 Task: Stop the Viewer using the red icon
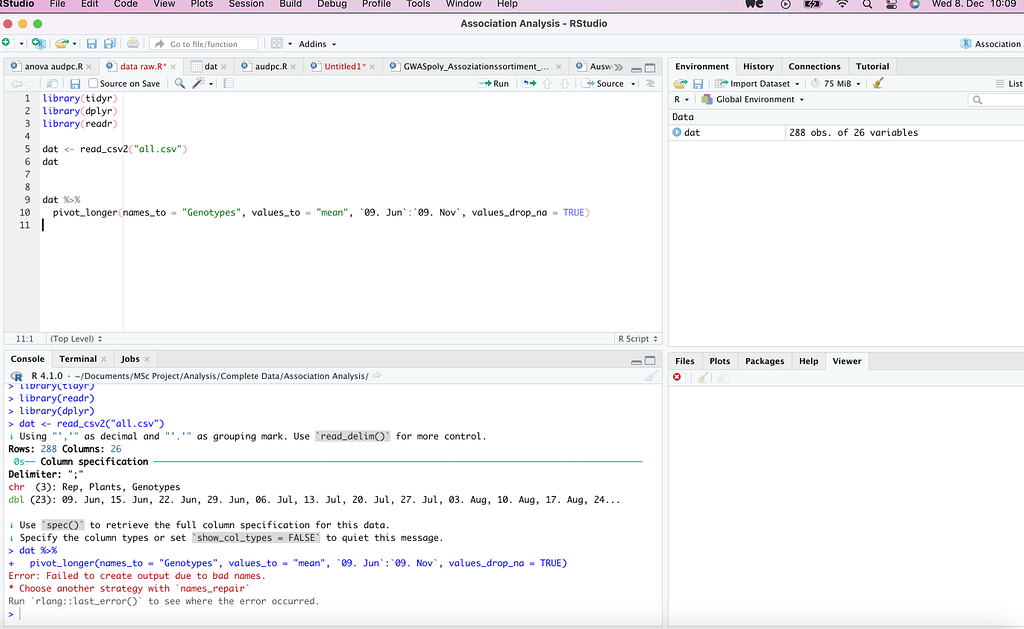pos(677,378)
